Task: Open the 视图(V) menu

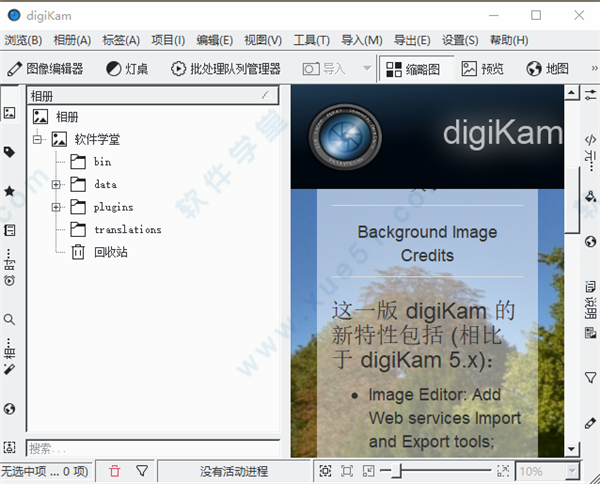Action: [263, 40]
